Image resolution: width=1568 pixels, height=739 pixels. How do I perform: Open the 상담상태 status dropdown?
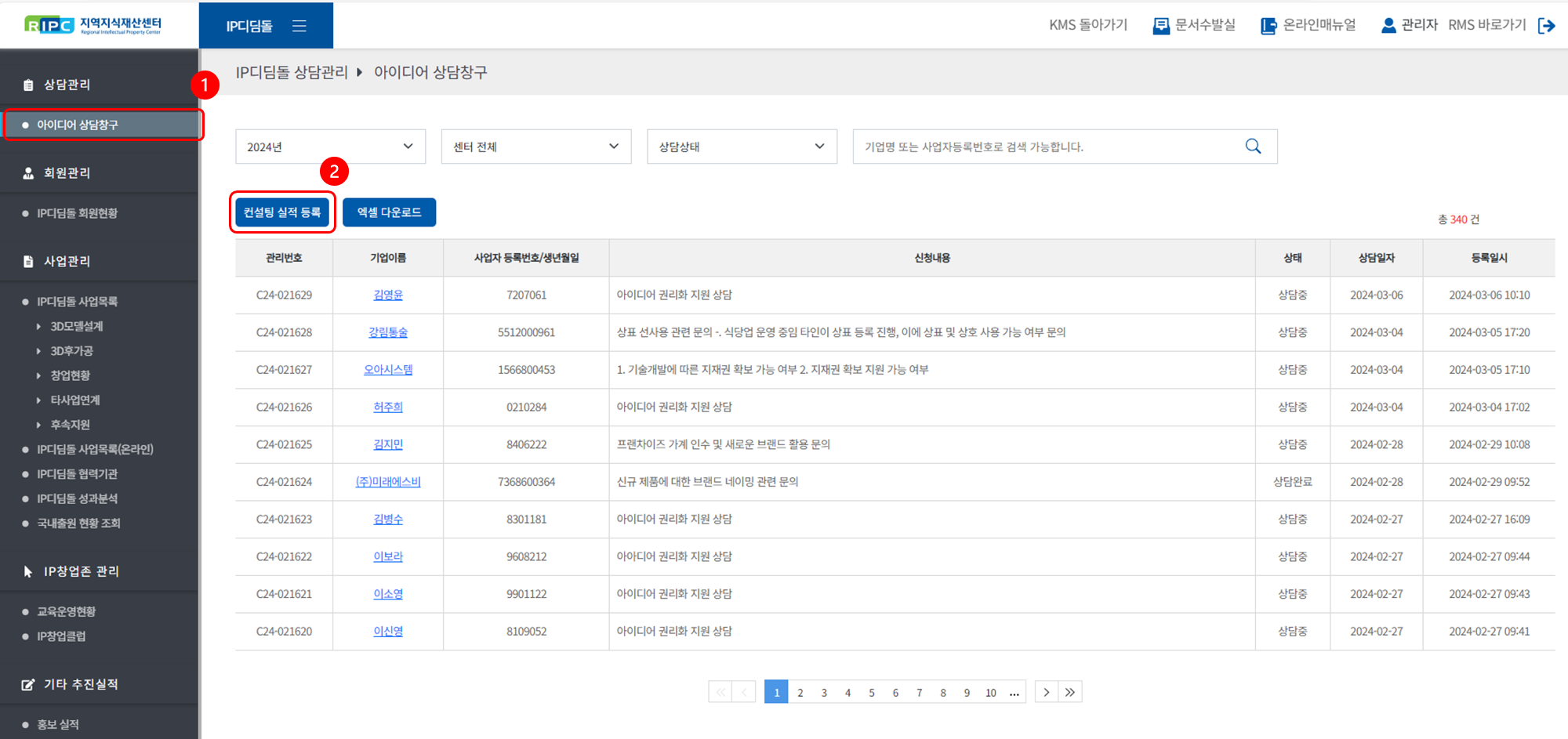click(741, 147)
